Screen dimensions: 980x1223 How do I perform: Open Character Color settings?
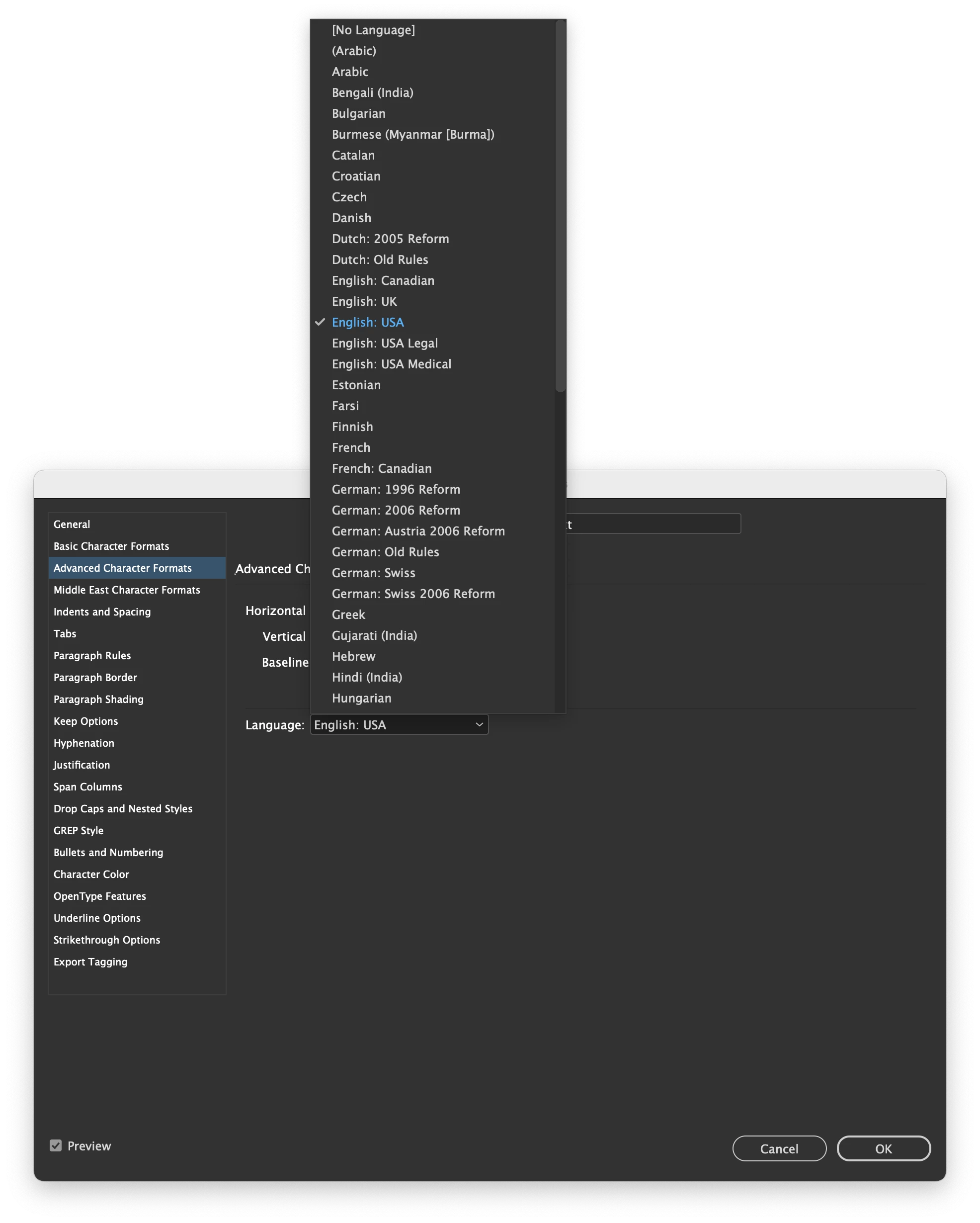click(x=91, y=874)
